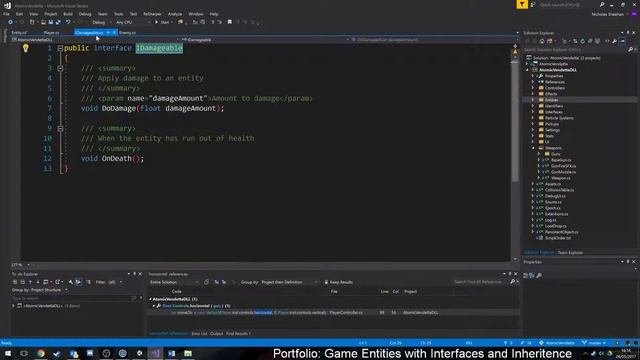Click the Solution Explorer properties wrench icon

[614, 41]
